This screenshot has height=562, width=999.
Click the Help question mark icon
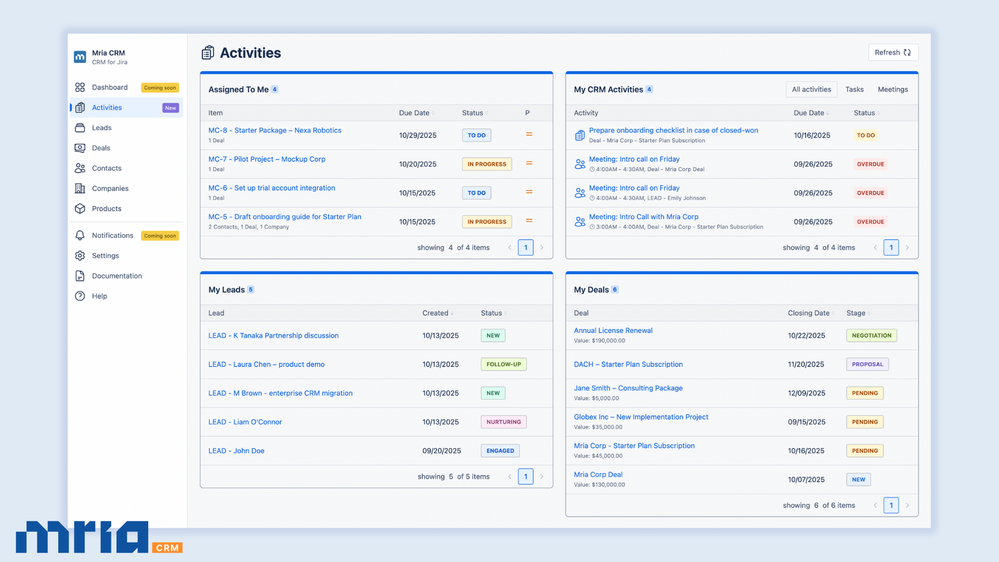tap(80, 296)
